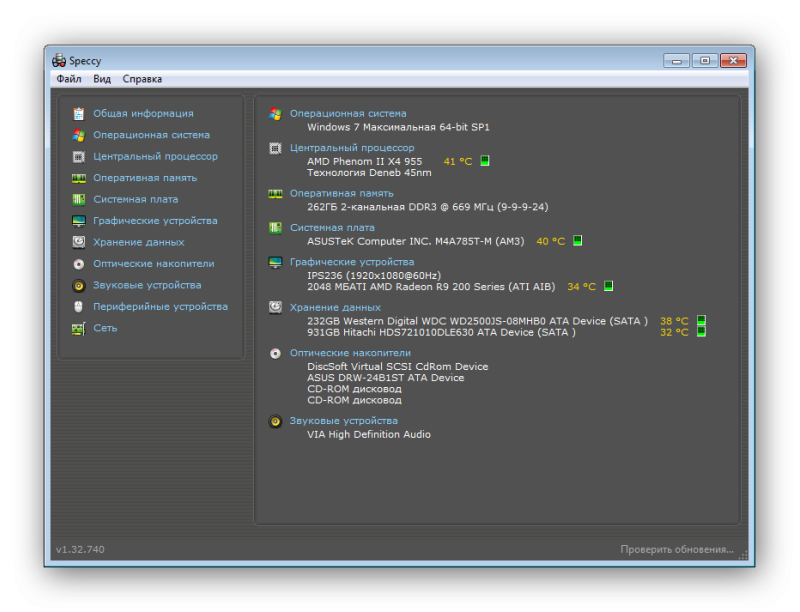
Task: Click green temperature indicator next to 40 °C
Action: tap(578, 241)
